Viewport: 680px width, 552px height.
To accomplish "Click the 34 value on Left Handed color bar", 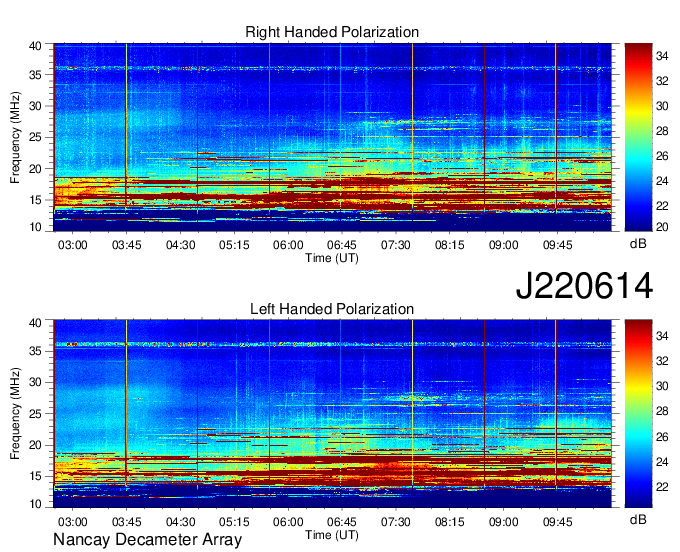I will (662, 336).
